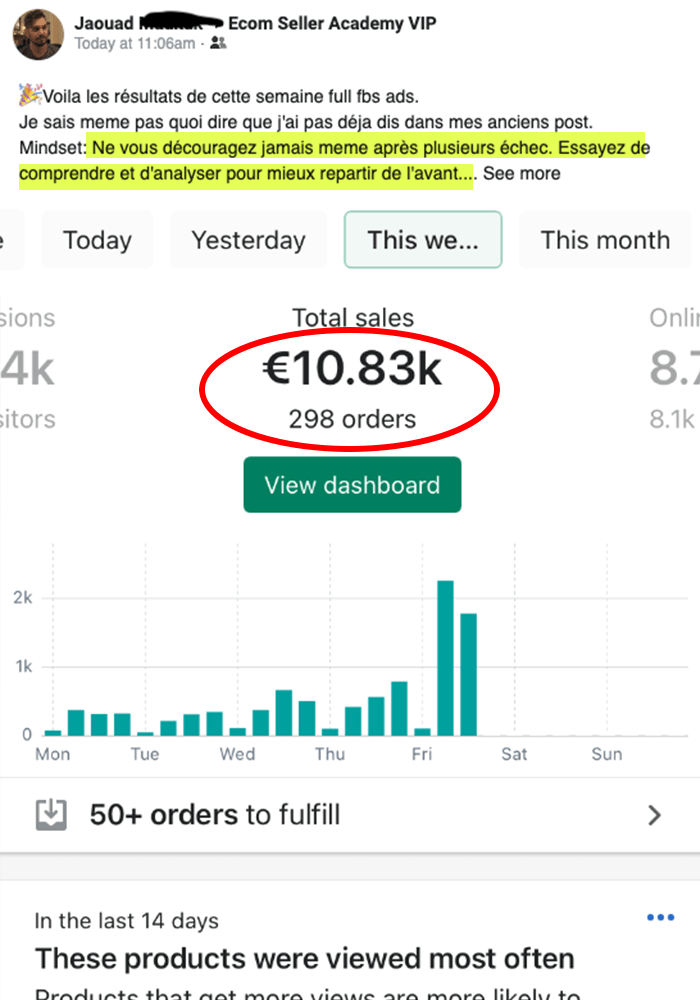The width and height of the screenshot is (700, 1000).
Task: Click the tallest Friday bar in sales chart
Action: [x=445, y=657]
